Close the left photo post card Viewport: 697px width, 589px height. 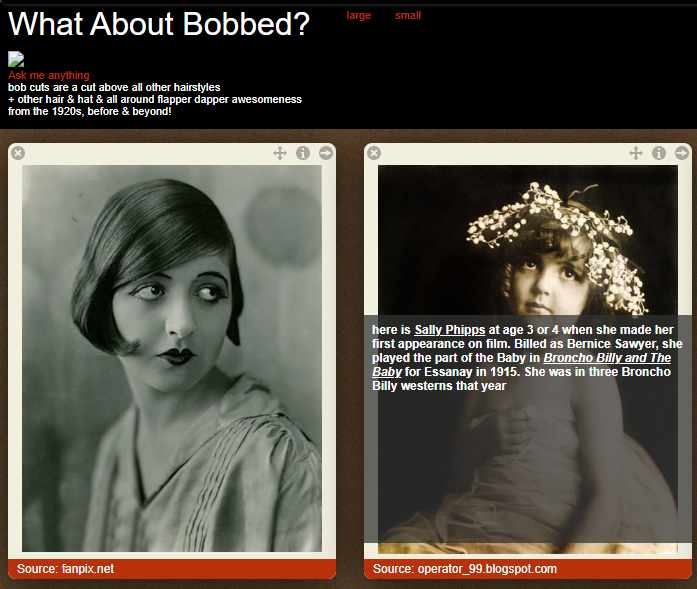tap(18, 153)
